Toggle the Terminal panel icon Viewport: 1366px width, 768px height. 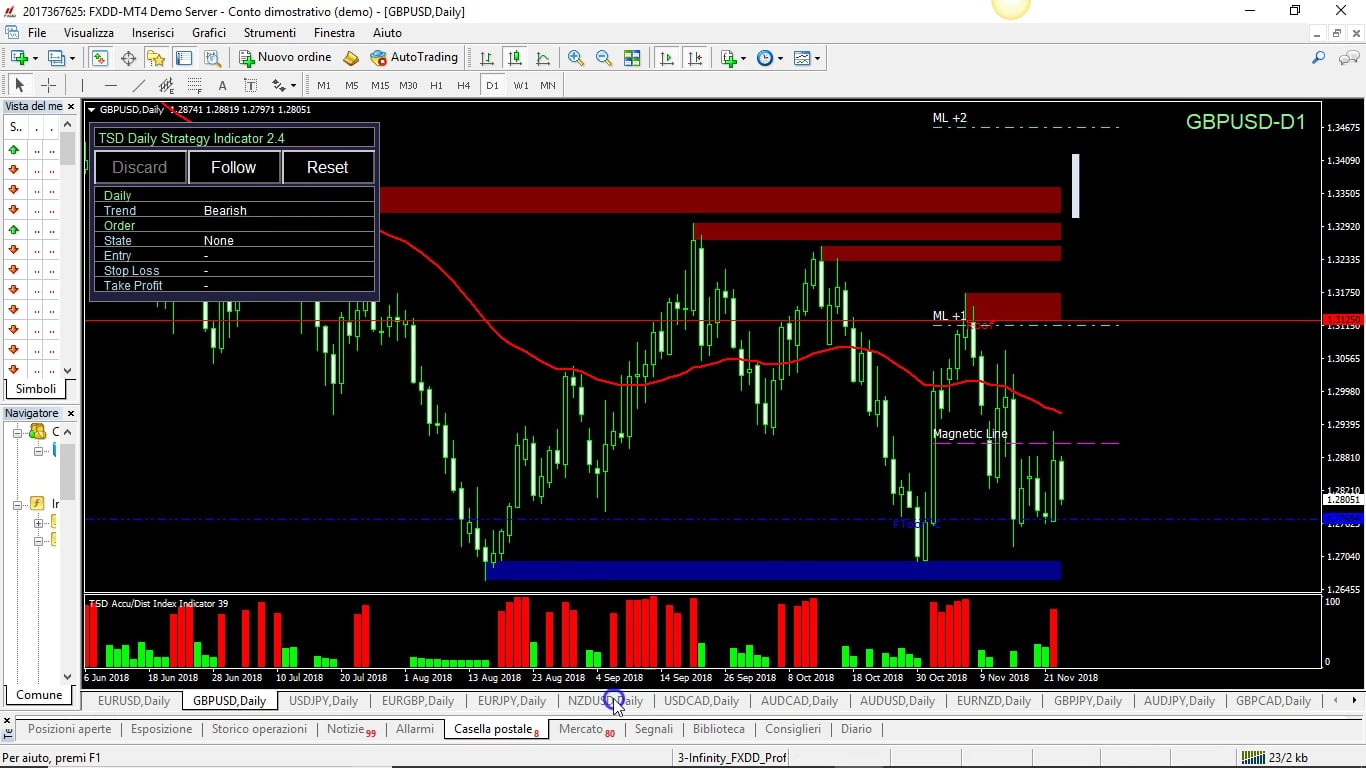pyautogui.click(x=184, y=58)
